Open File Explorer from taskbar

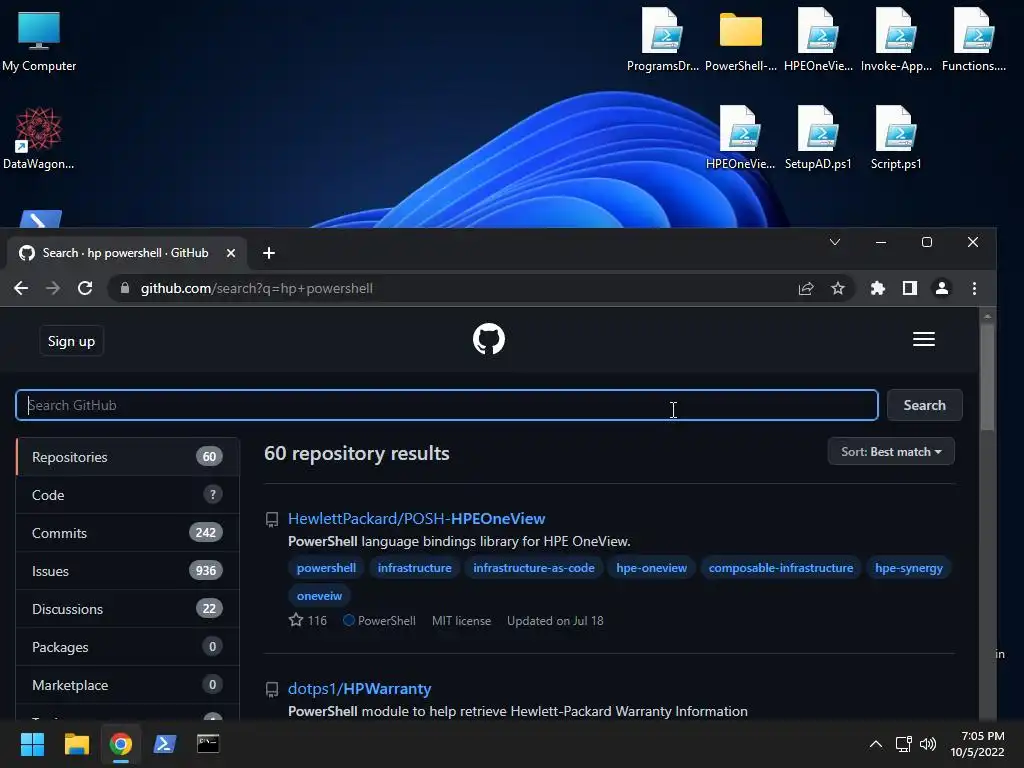coord(76,744)
